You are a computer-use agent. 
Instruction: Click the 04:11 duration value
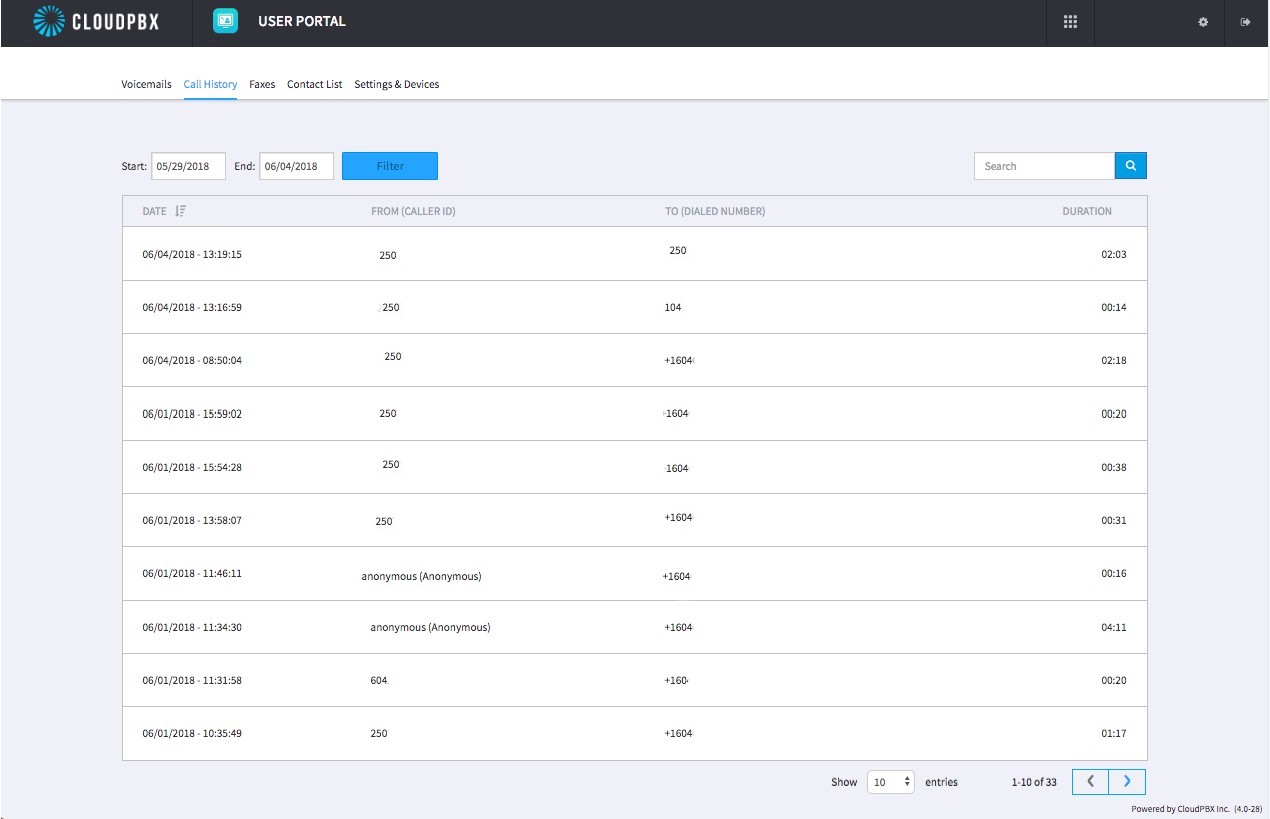pyautogui.click(x=1114, y=627)
